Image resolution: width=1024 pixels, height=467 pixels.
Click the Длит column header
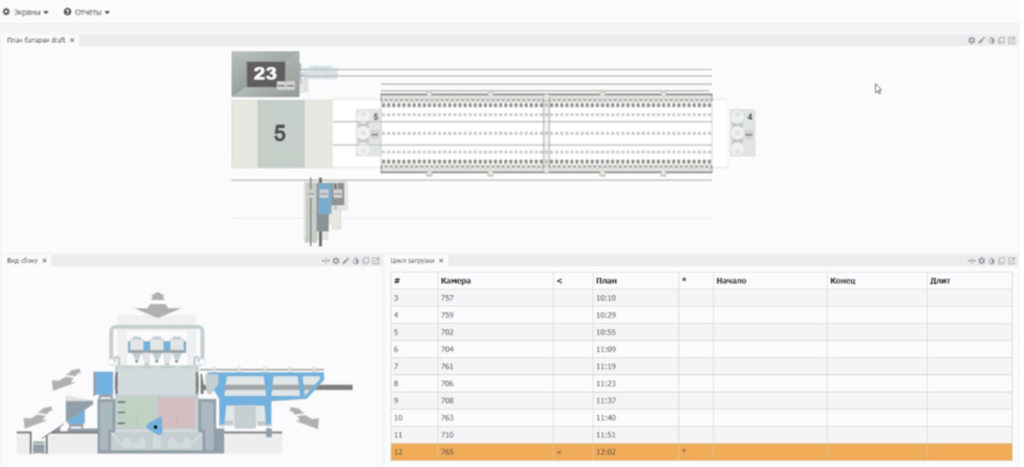coord(970,281)
